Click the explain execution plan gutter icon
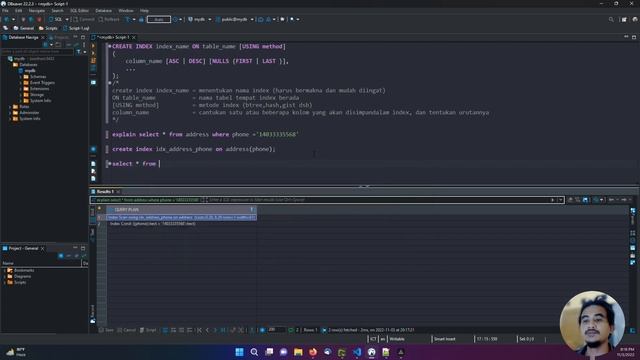Screen dimensions: 640x360 pyautogui.click(x=93, y=68)
